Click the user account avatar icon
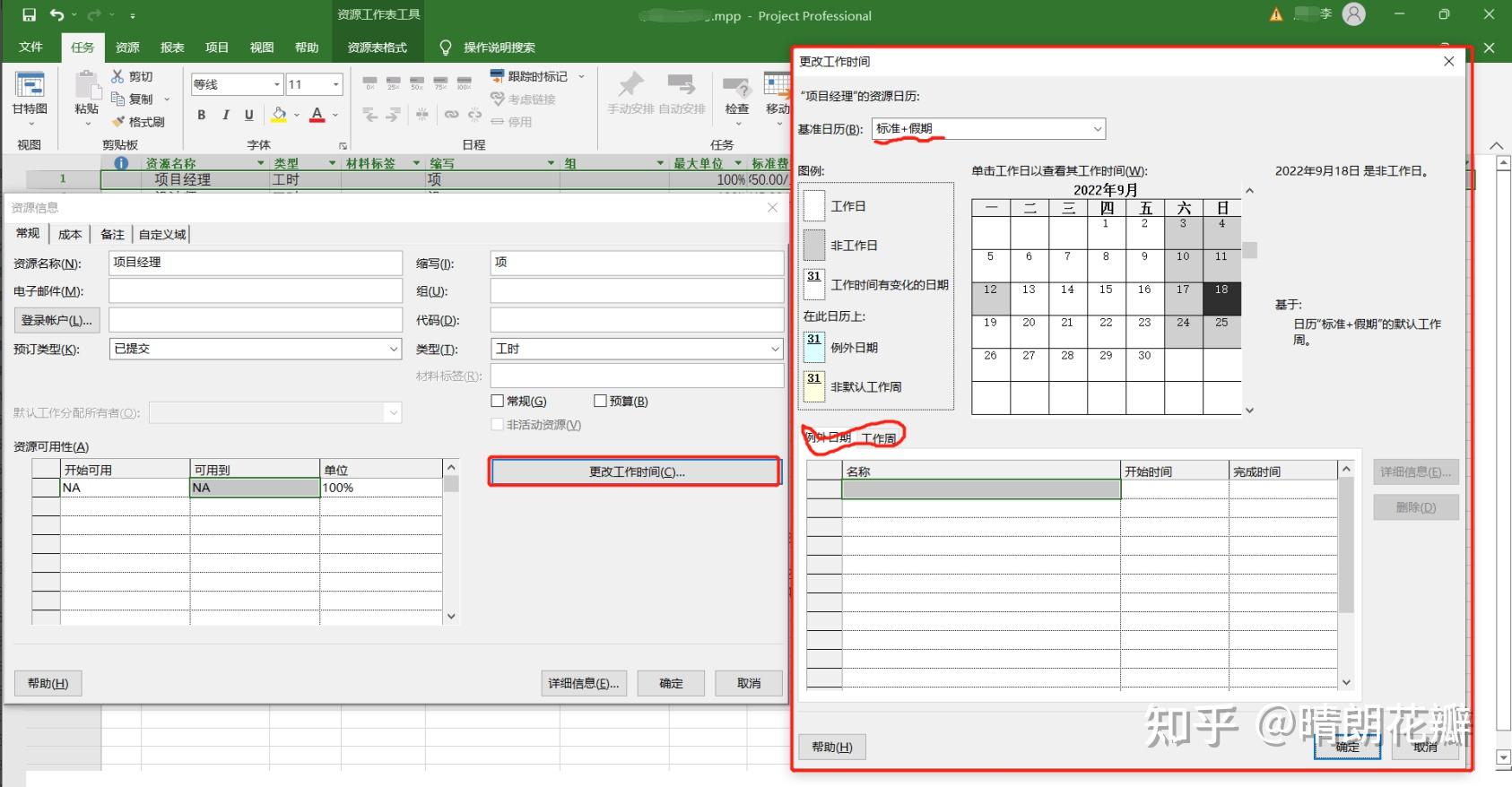Viewport: 1512px width, 787px height. coord(1354,14)
